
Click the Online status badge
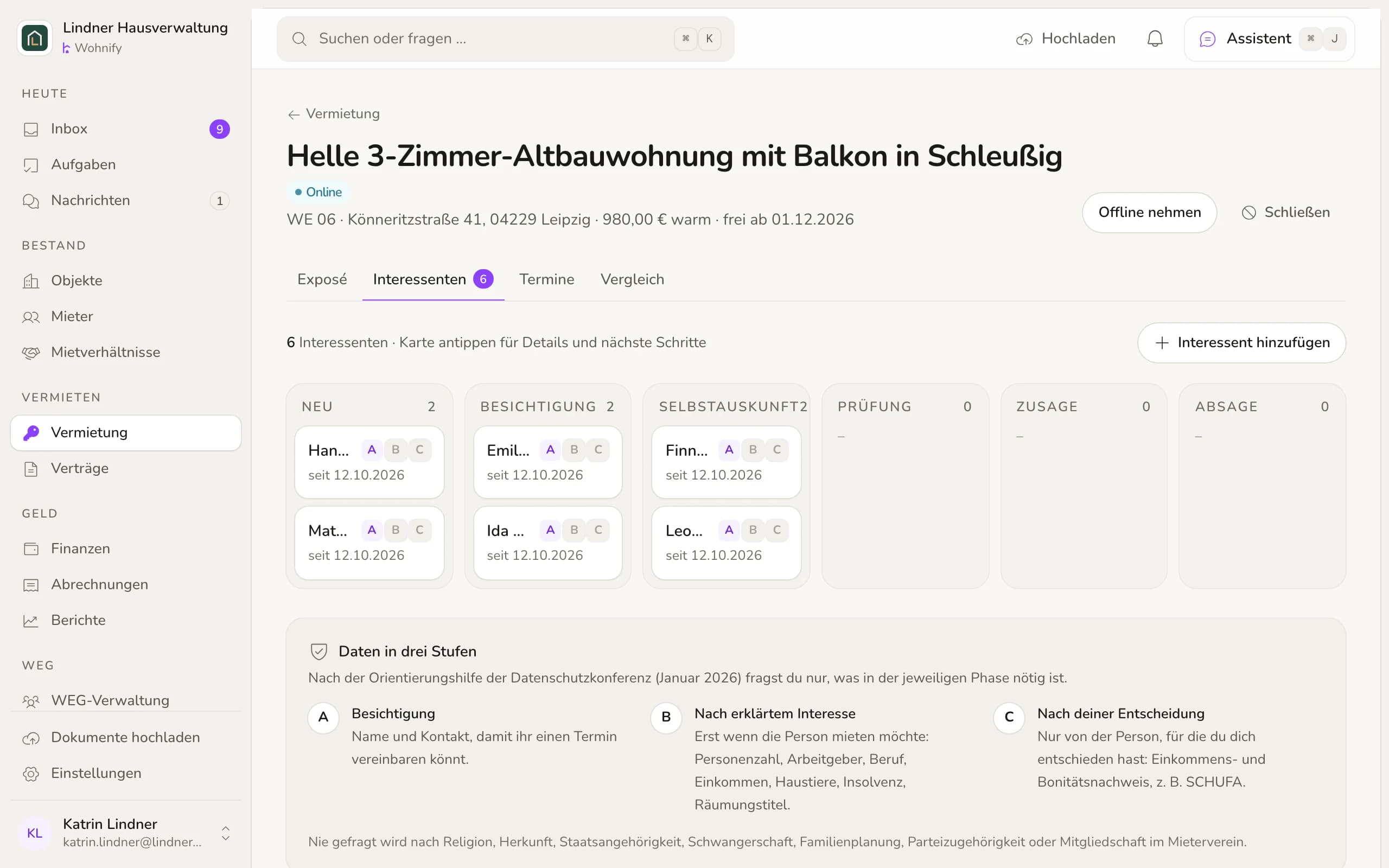(318, 192)
